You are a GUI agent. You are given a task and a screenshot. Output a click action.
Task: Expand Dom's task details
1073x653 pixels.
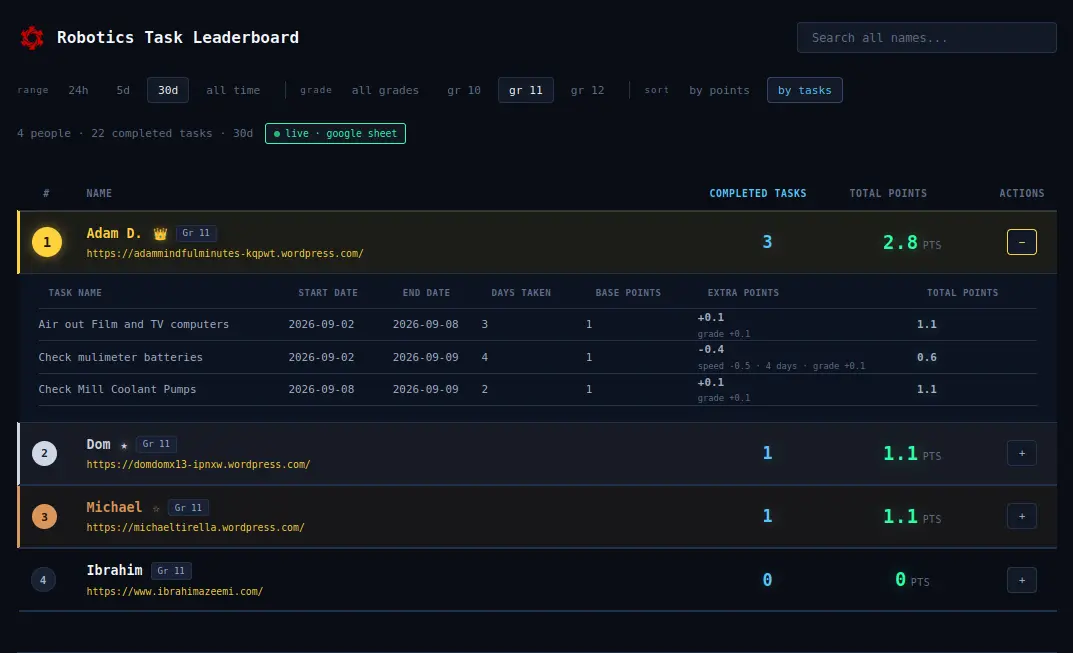coord(1022,453)
